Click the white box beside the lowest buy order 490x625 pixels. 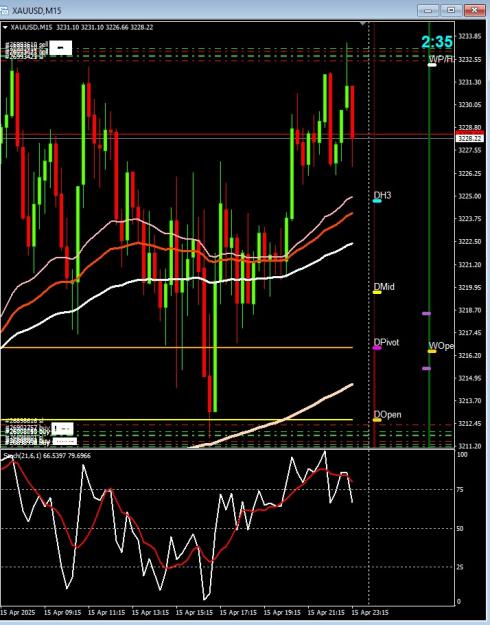(65, 442)
